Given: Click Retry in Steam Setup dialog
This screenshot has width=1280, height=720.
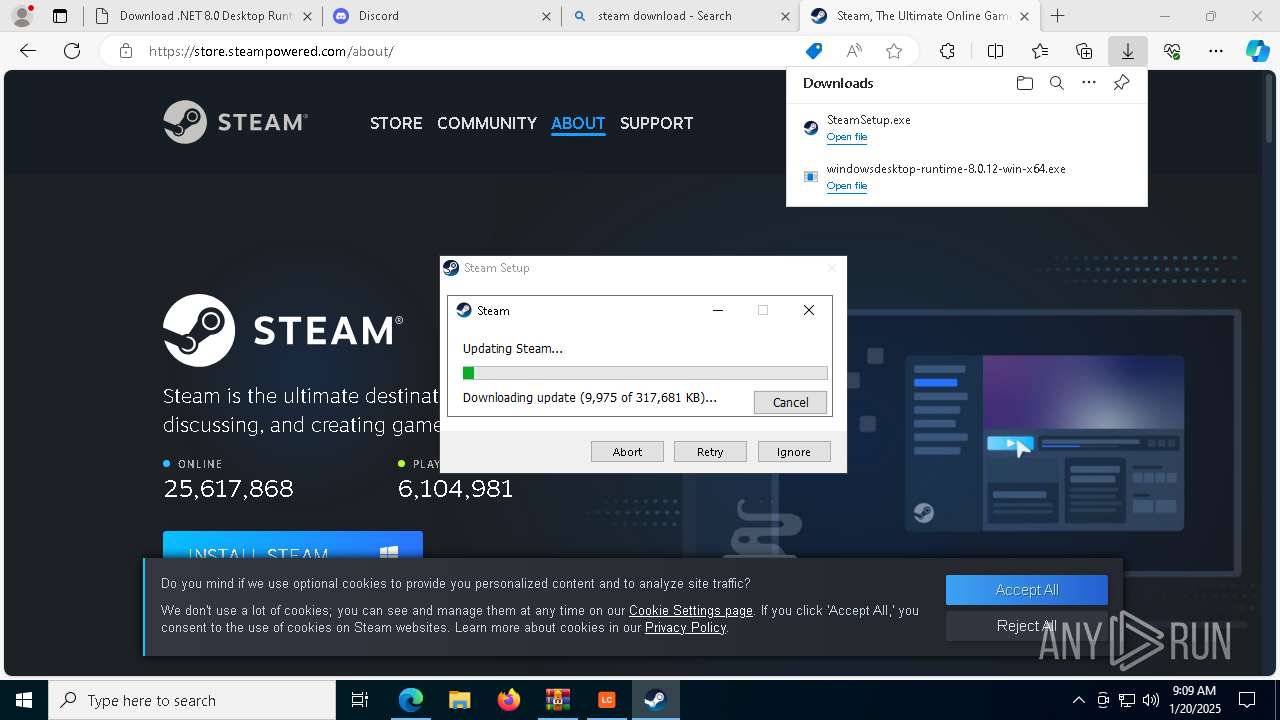Looking at the screenshot, I should [x=710, y=451].
